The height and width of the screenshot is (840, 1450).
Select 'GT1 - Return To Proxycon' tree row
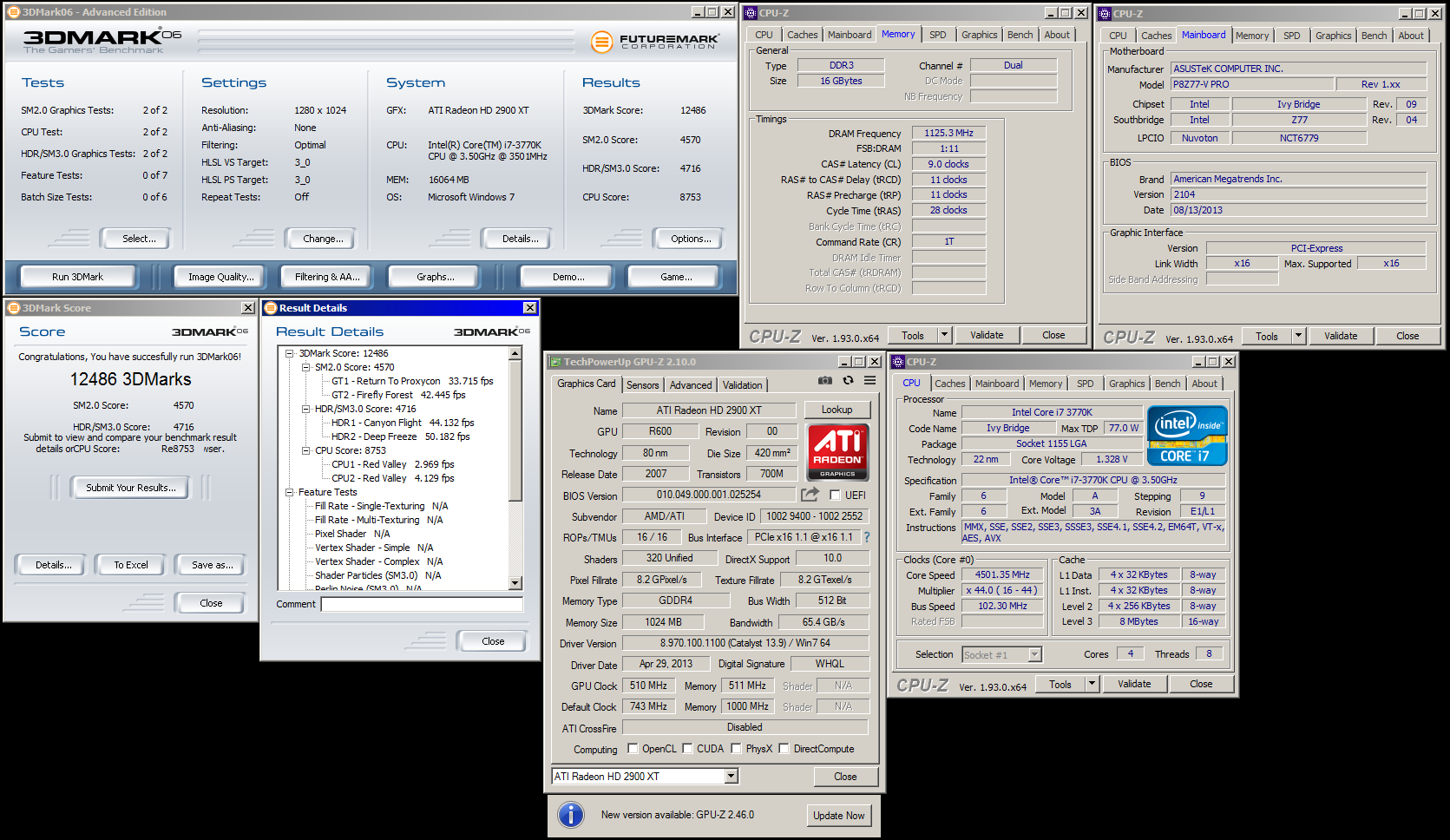[412, 381]
